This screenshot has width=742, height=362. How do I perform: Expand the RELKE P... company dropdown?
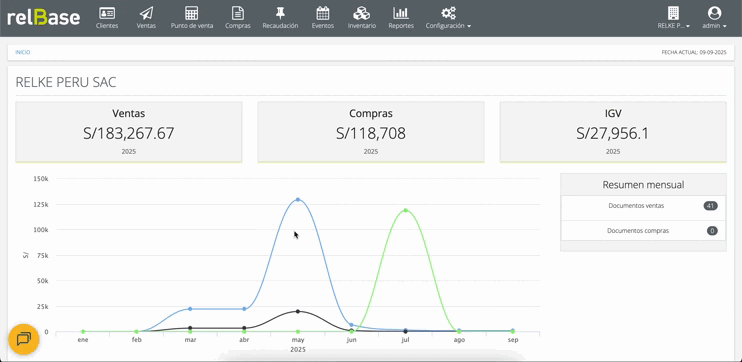point(673,26)
